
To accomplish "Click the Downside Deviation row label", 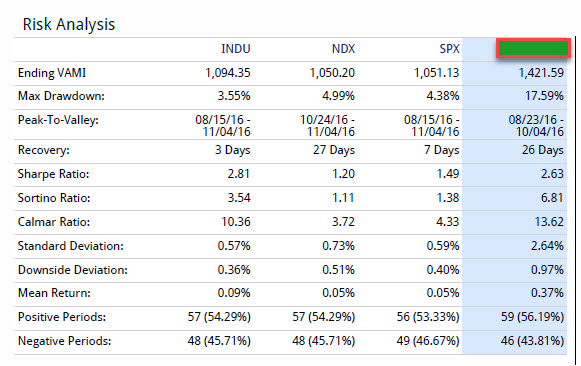I will click(73, 270).
